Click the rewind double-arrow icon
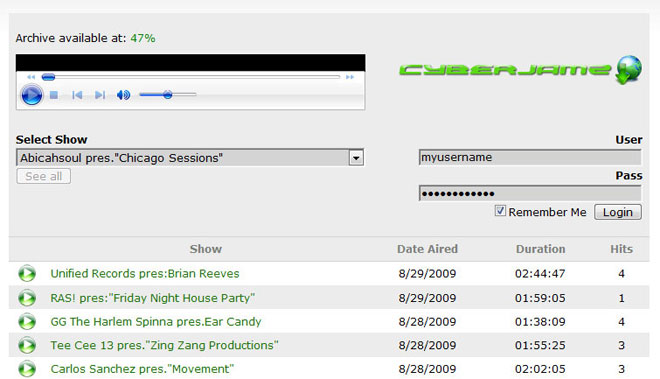Image resolution: width=660 pixels, height=379 pixels. pos(31,77)
